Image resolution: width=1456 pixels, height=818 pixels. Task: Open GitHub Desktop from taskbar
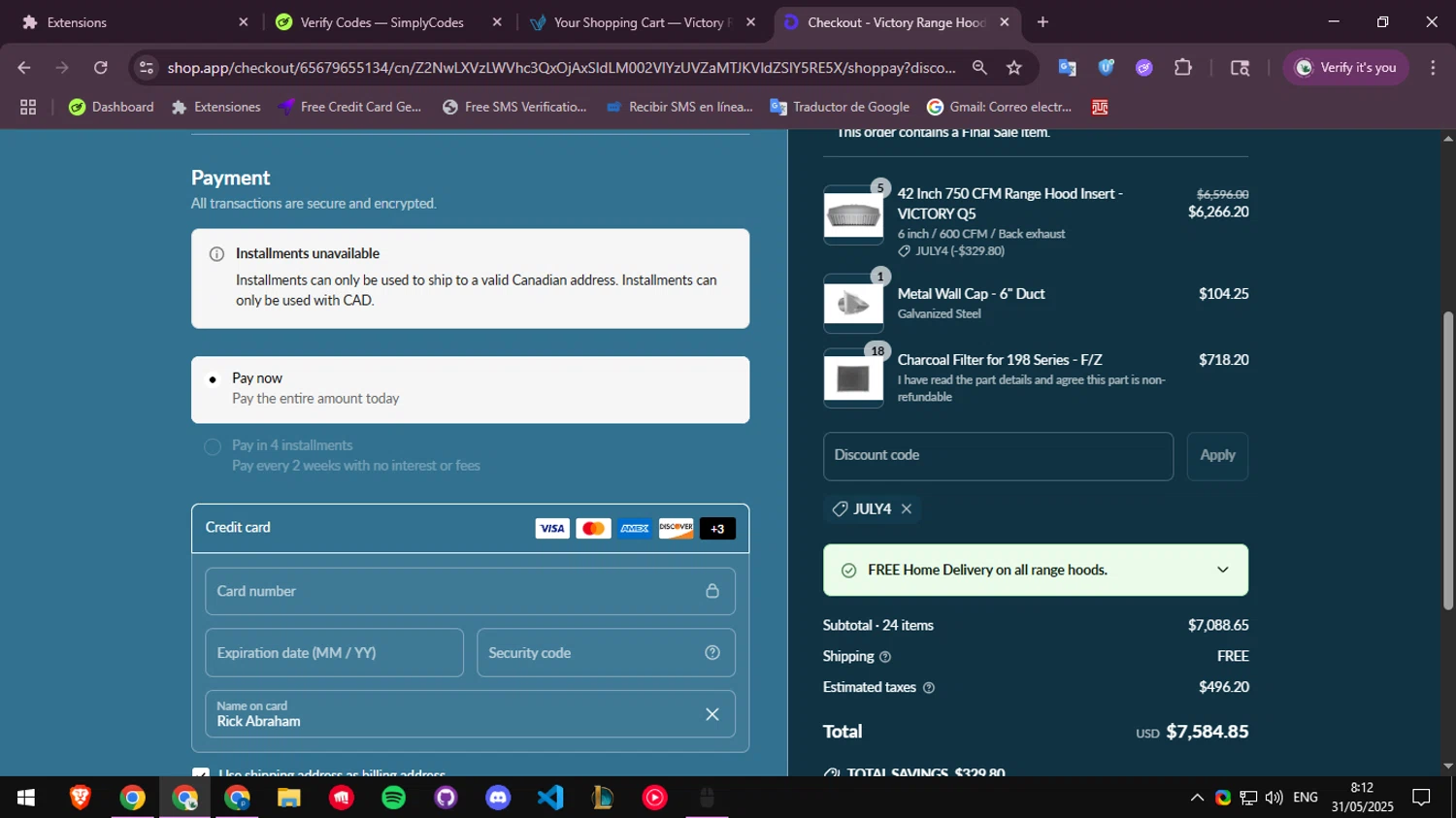(x=446, y=798)
